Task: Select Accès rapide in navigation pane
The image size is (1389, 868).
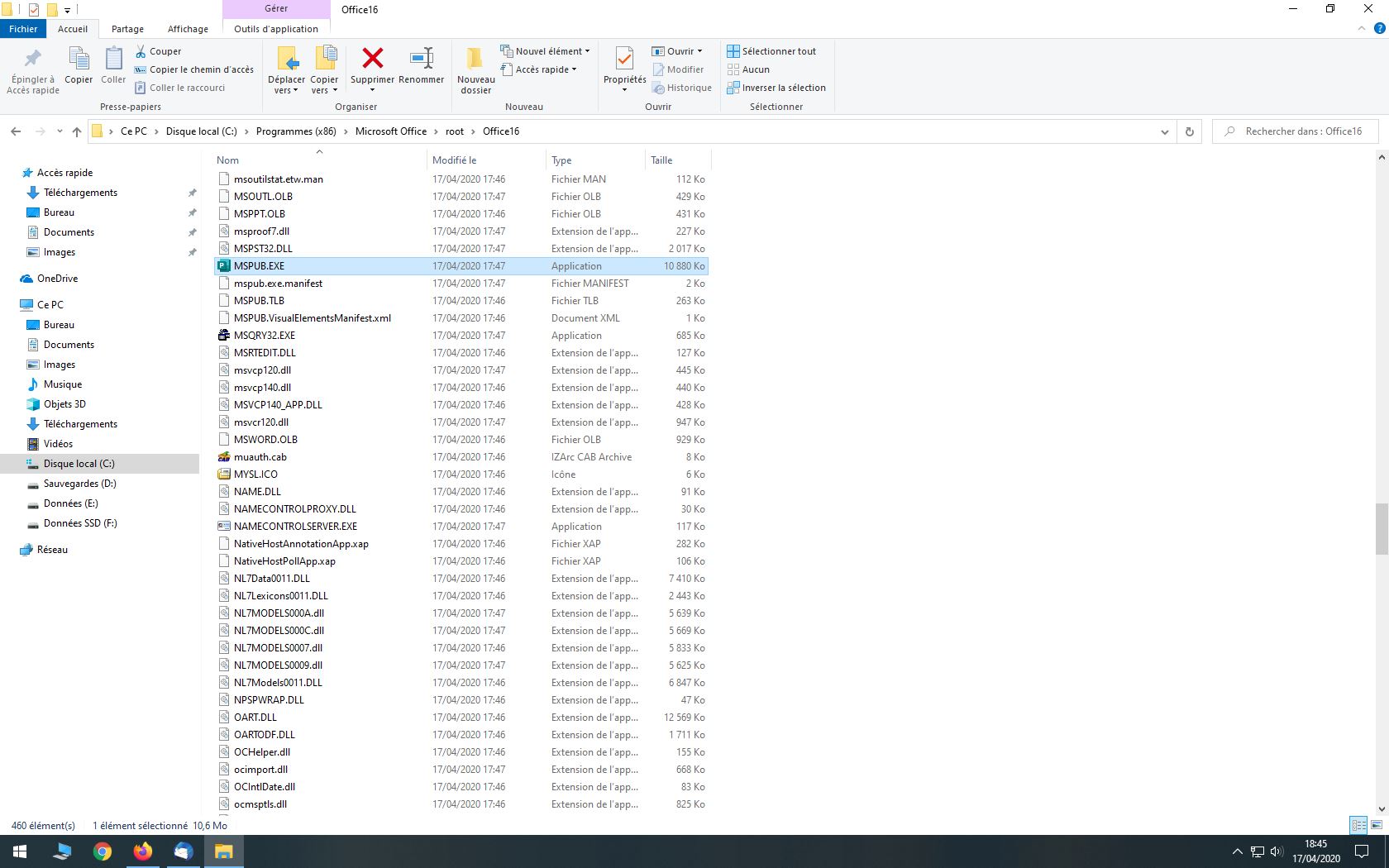Action: point(64,173)
